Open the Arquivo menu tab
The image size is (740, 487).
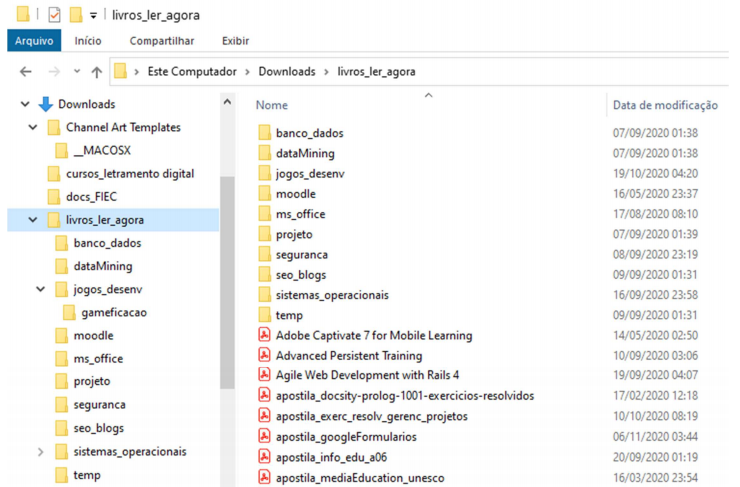pyautogui.click(x=34, y=41)
